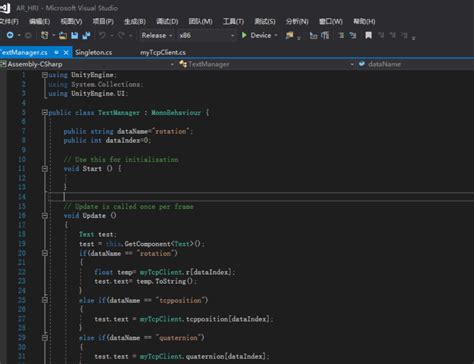This screenshot has width=474, height=364.
Task: Open the 文件(F) menu
Action: pos(9,22)
